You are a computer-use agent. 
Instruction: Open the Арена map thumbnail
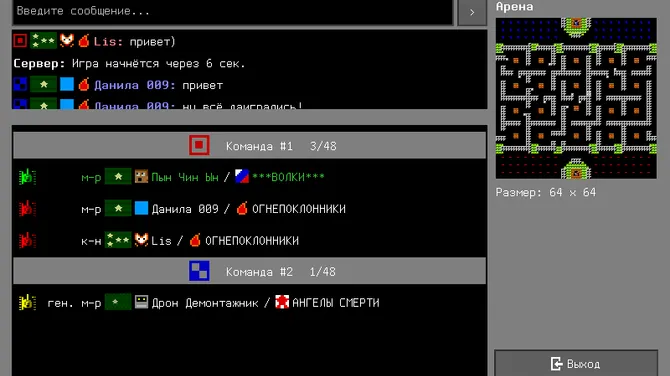coord(576,98)
